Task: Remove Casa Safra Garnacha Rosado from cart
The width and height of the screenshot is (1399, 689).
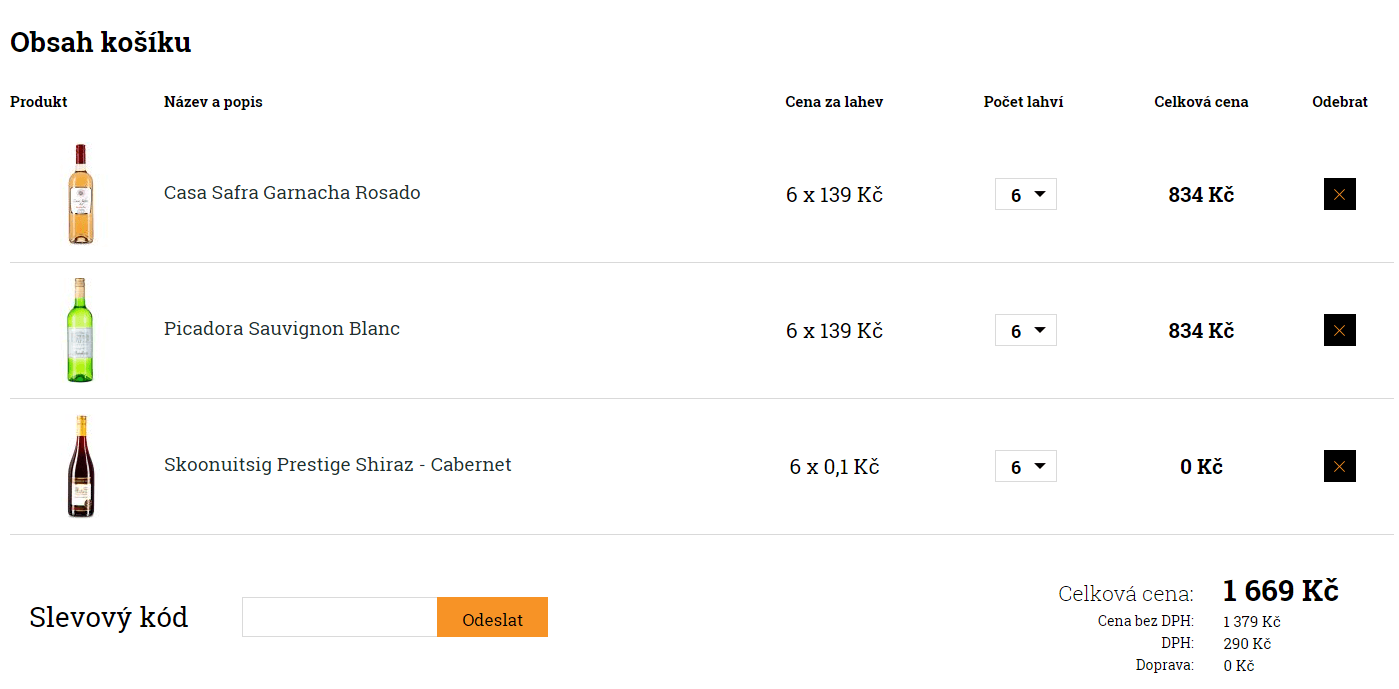Action: 1339,194
